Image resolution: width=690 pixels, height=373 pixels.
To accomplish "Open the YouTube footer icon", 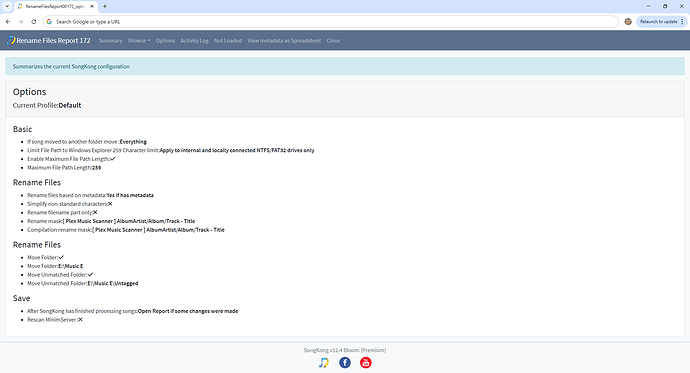I will [x=366, y=362].
